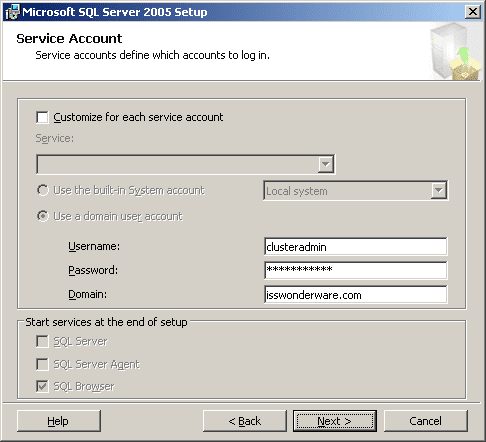Proceed with the Next button
Viewport: 486px width, 442px height.
pyautogui.click(x=335, y=421)
